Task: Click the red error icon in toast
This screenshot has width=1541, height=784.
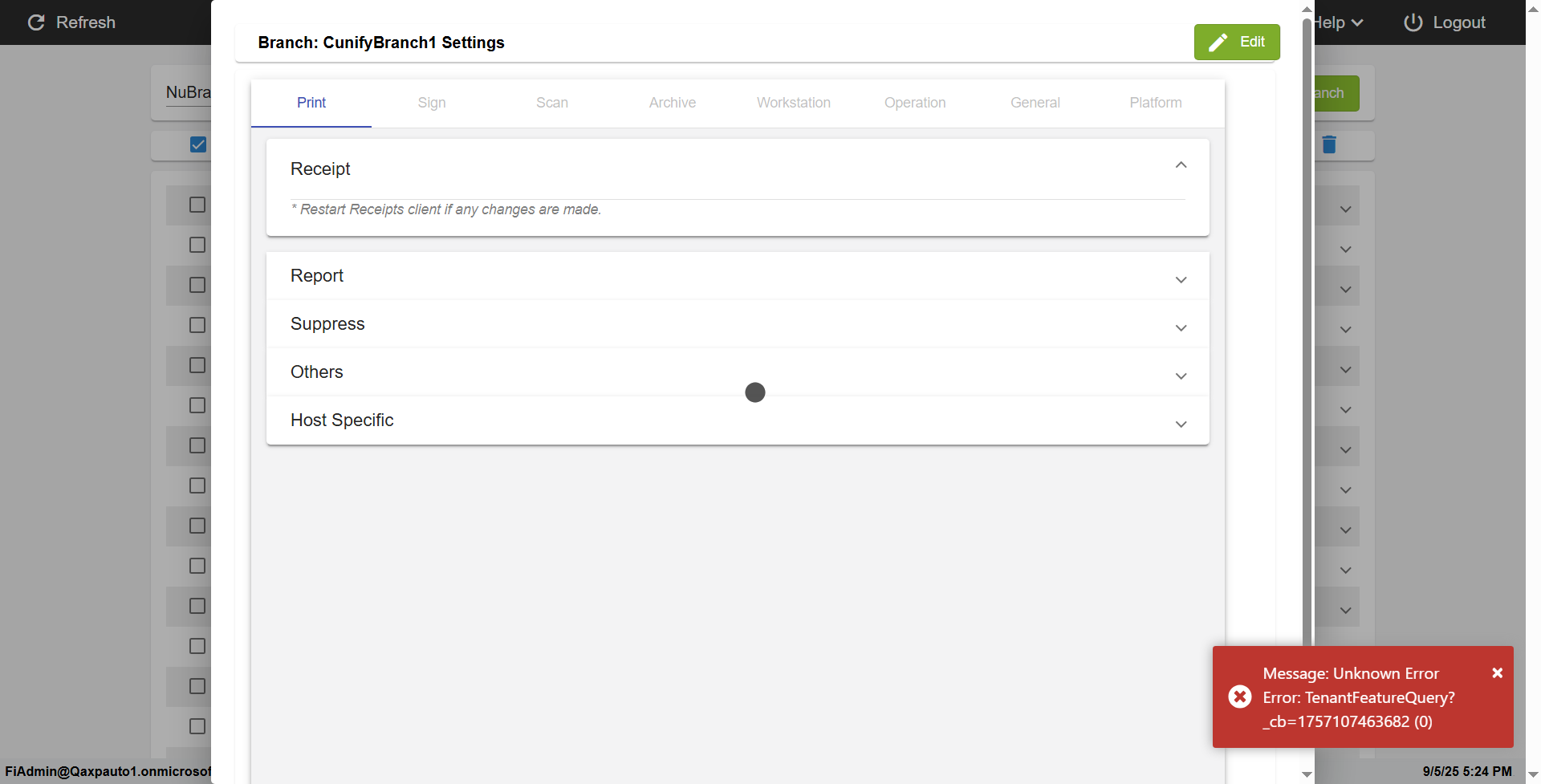Action: pyautogui.click(x=1240, y=697)
